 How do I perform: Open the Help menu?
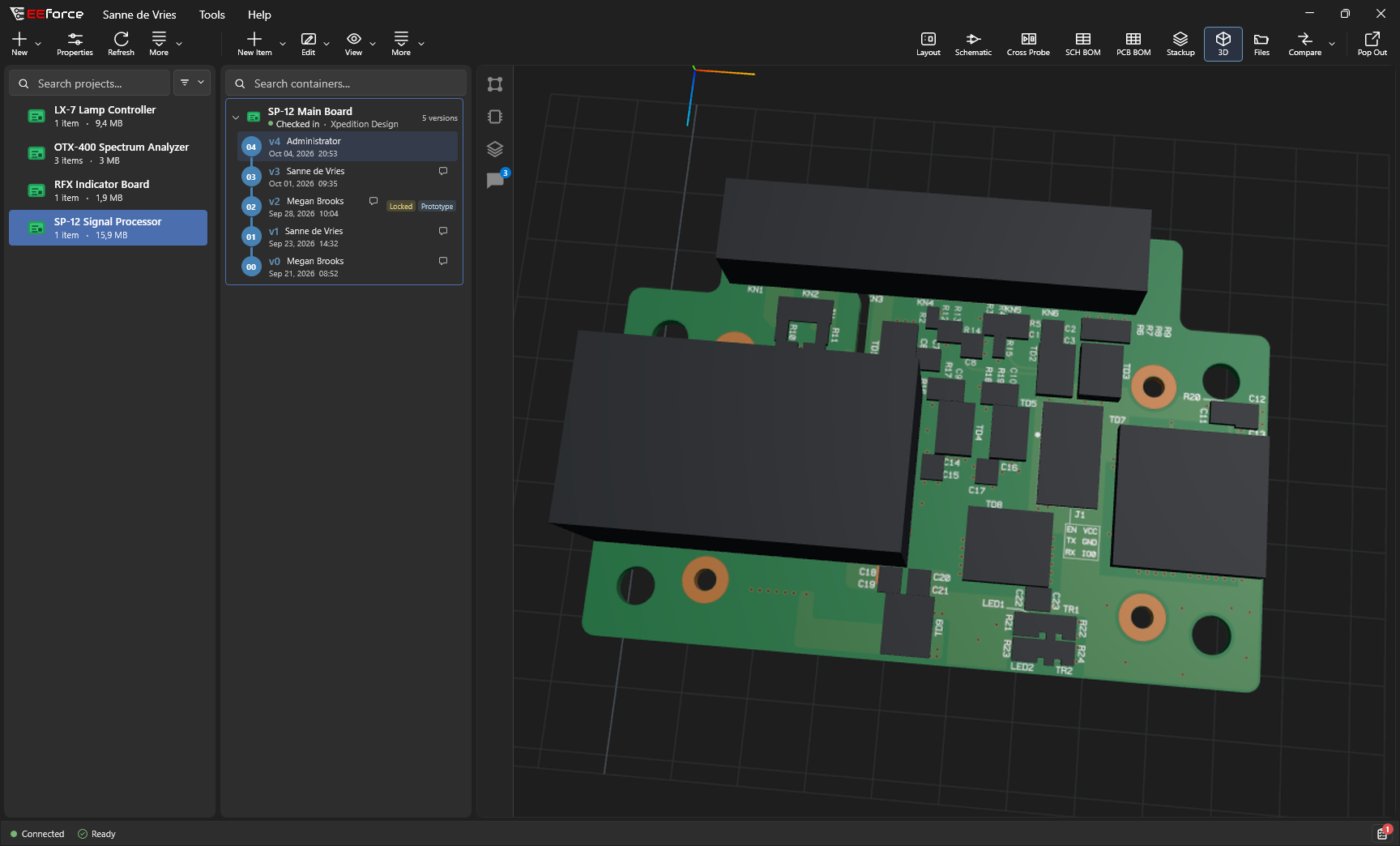click(x=259, y=15)
